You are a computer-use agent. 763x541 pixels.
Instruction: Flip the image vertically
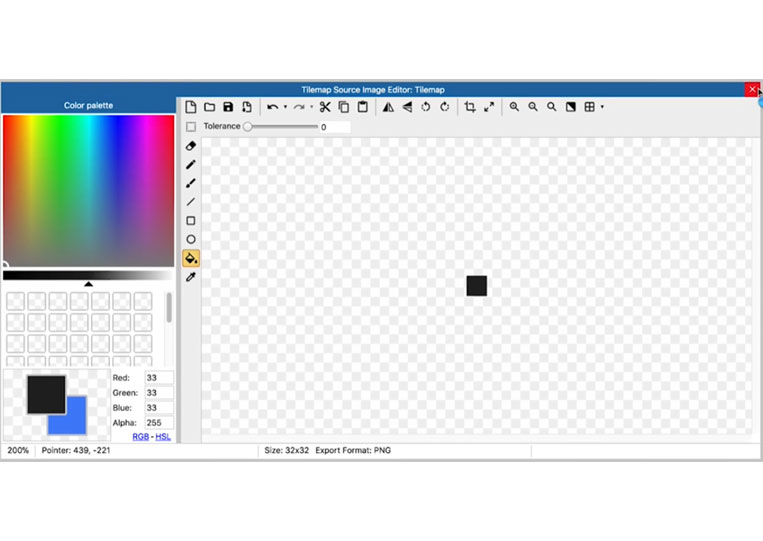coord(407,107)
